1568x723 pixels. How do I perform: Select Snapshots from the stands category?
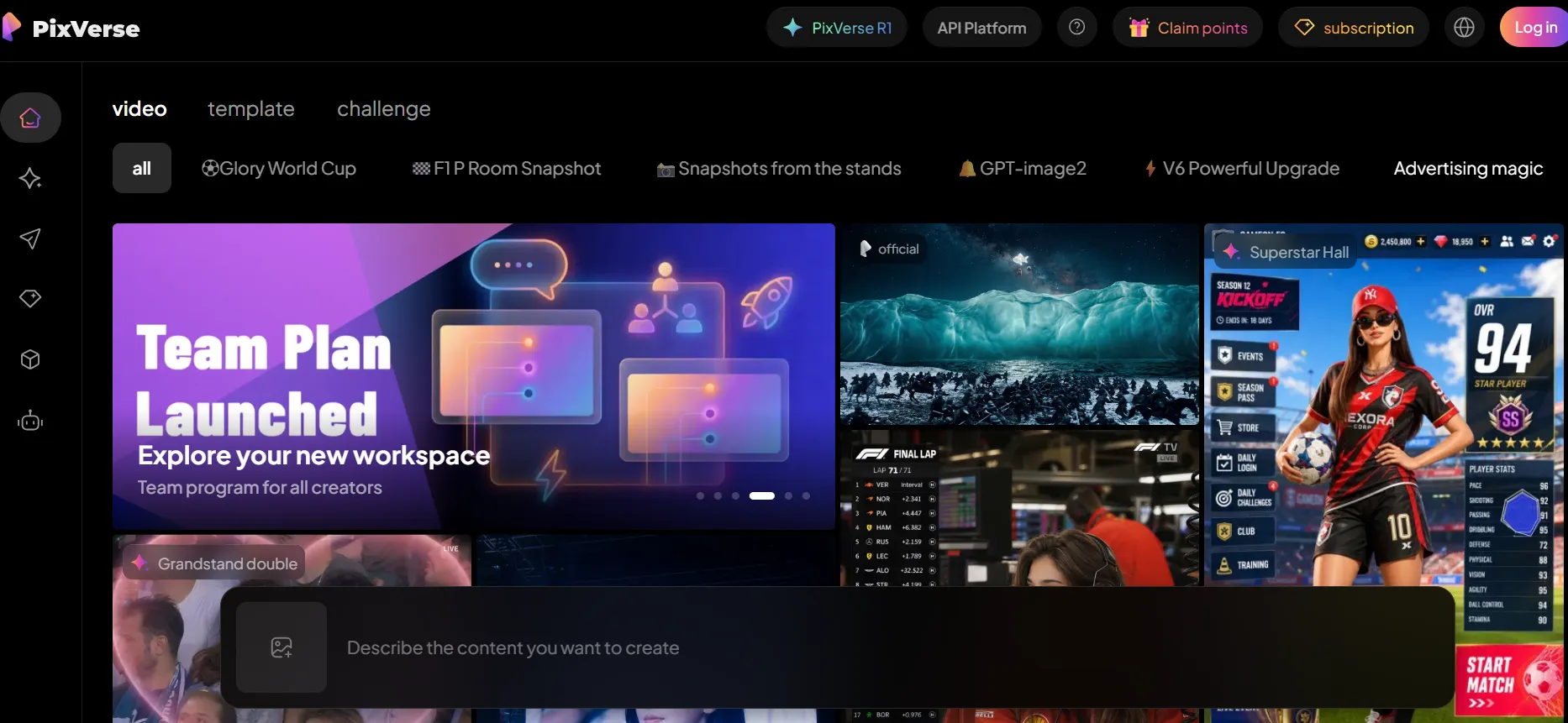(x=779, y=168)
